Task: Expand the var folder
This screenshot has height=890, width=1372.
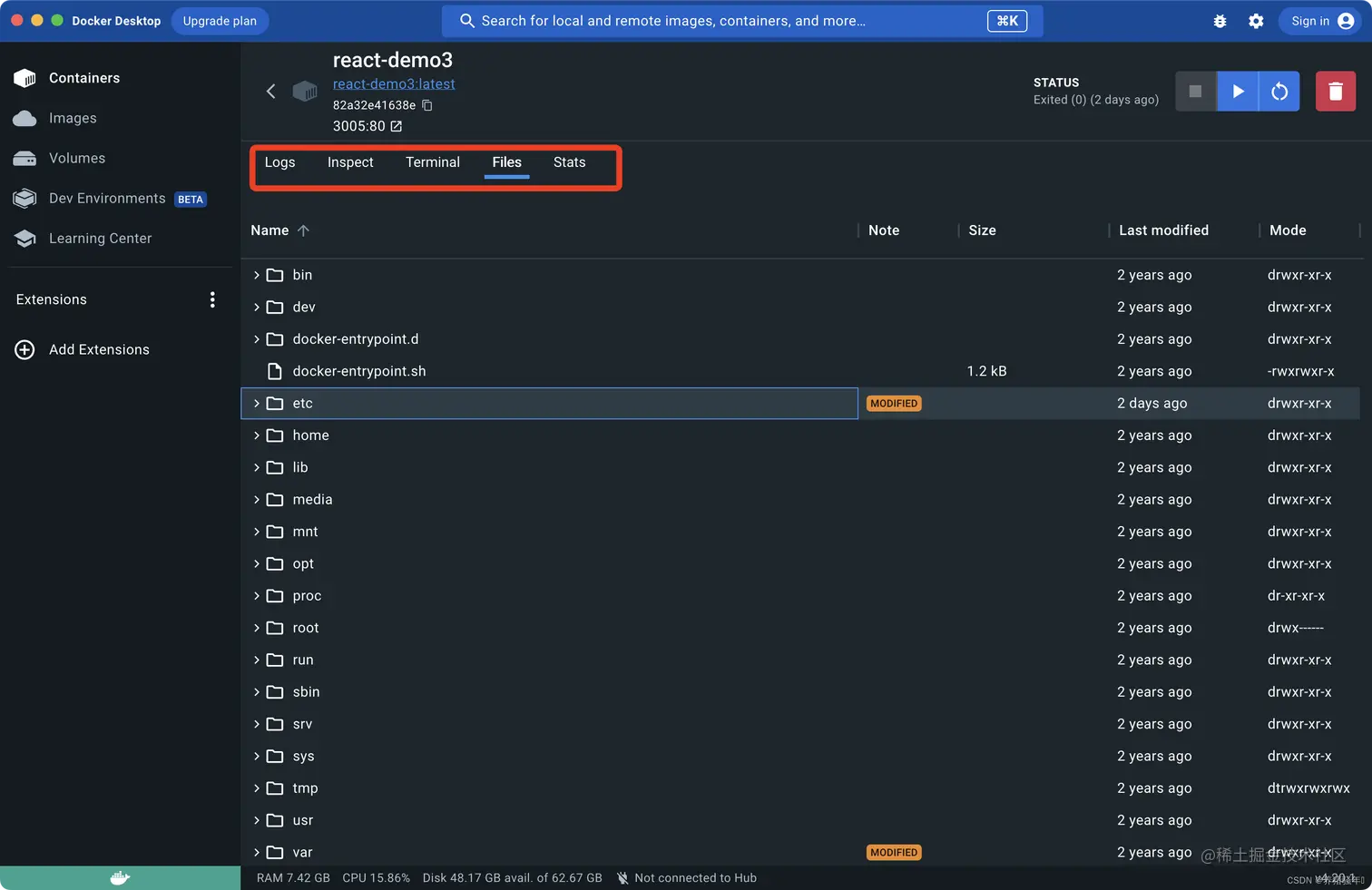Action: 257,853
